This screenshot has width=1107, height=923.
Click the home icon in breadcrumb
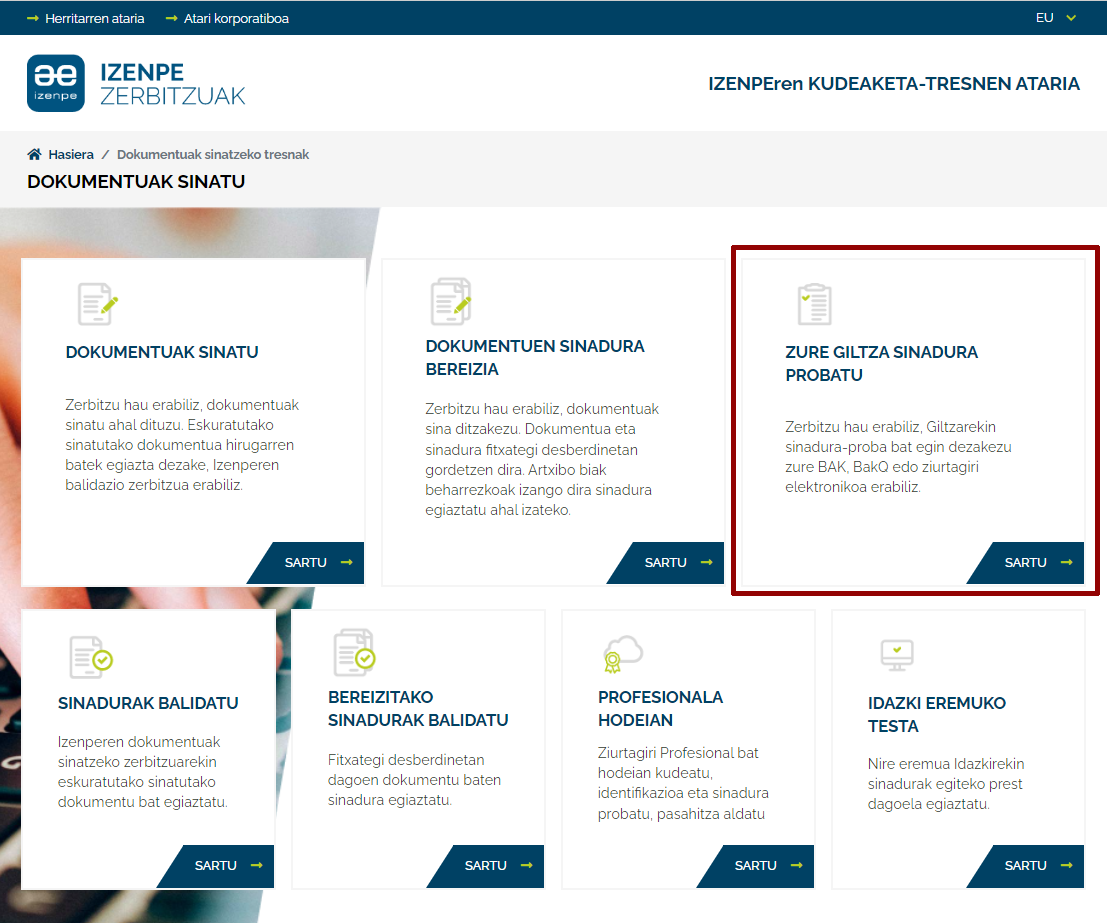35,155
